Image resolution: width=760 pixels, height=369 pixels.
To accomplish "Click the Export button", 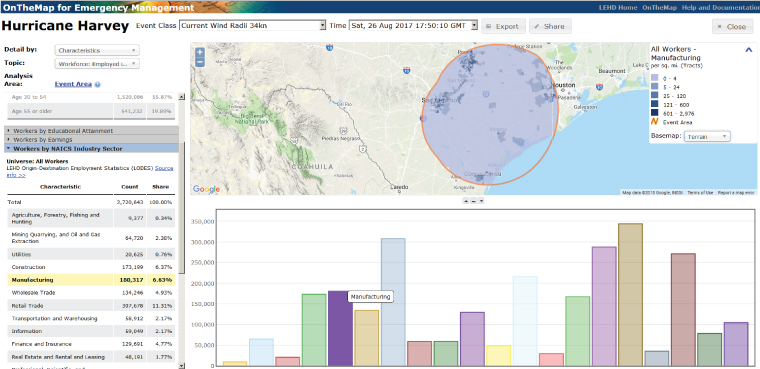I will point(503,27).
